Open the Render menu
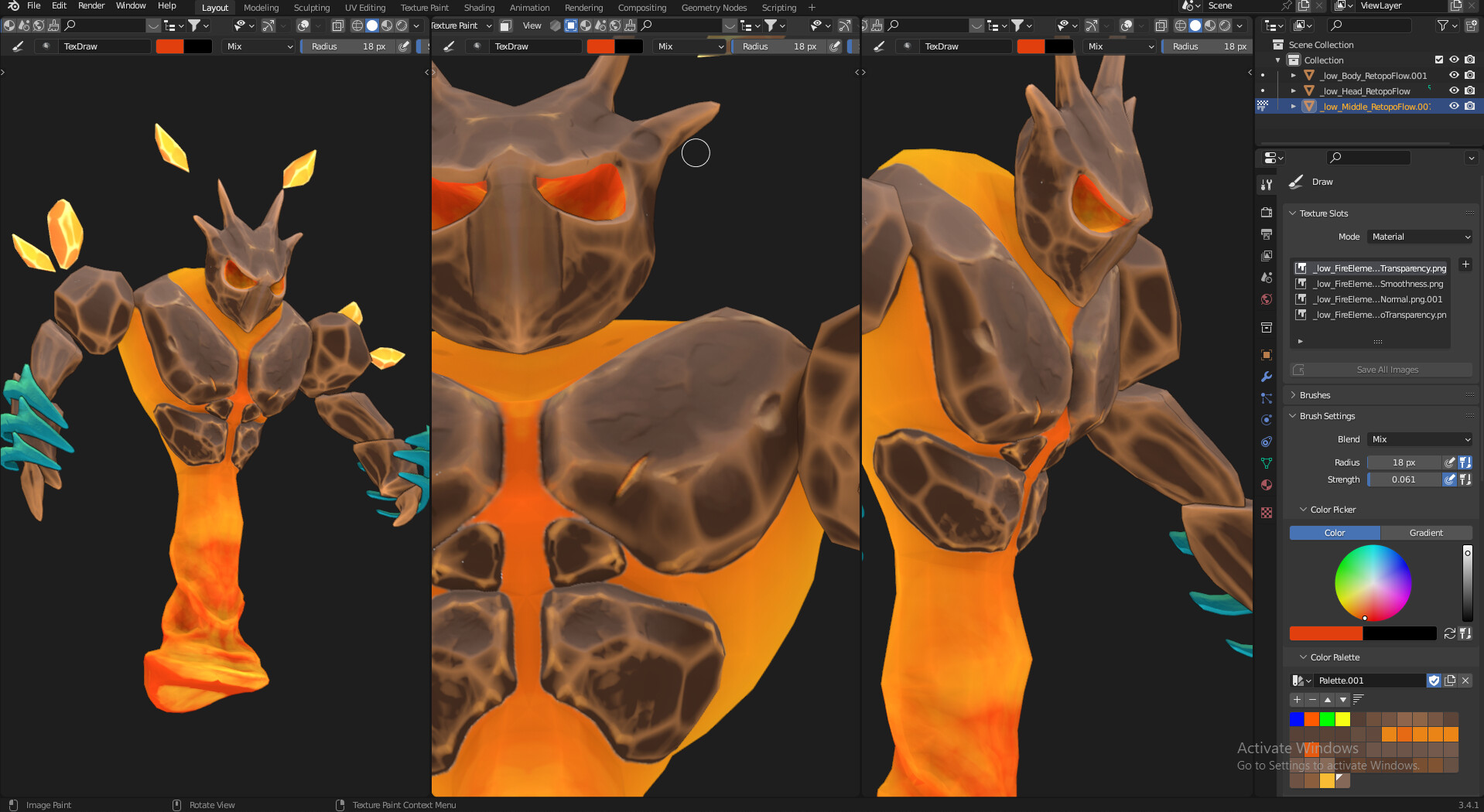 (91, 5)
